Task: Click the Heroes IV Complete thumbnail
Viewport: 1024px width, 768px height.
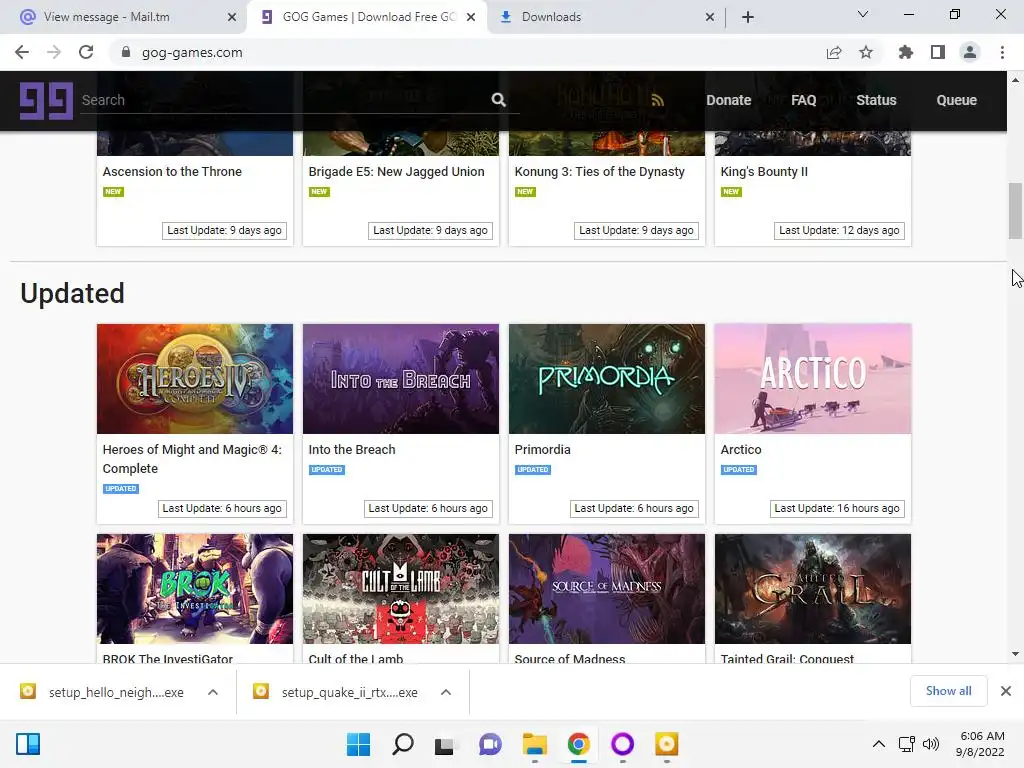Action: 195,379
